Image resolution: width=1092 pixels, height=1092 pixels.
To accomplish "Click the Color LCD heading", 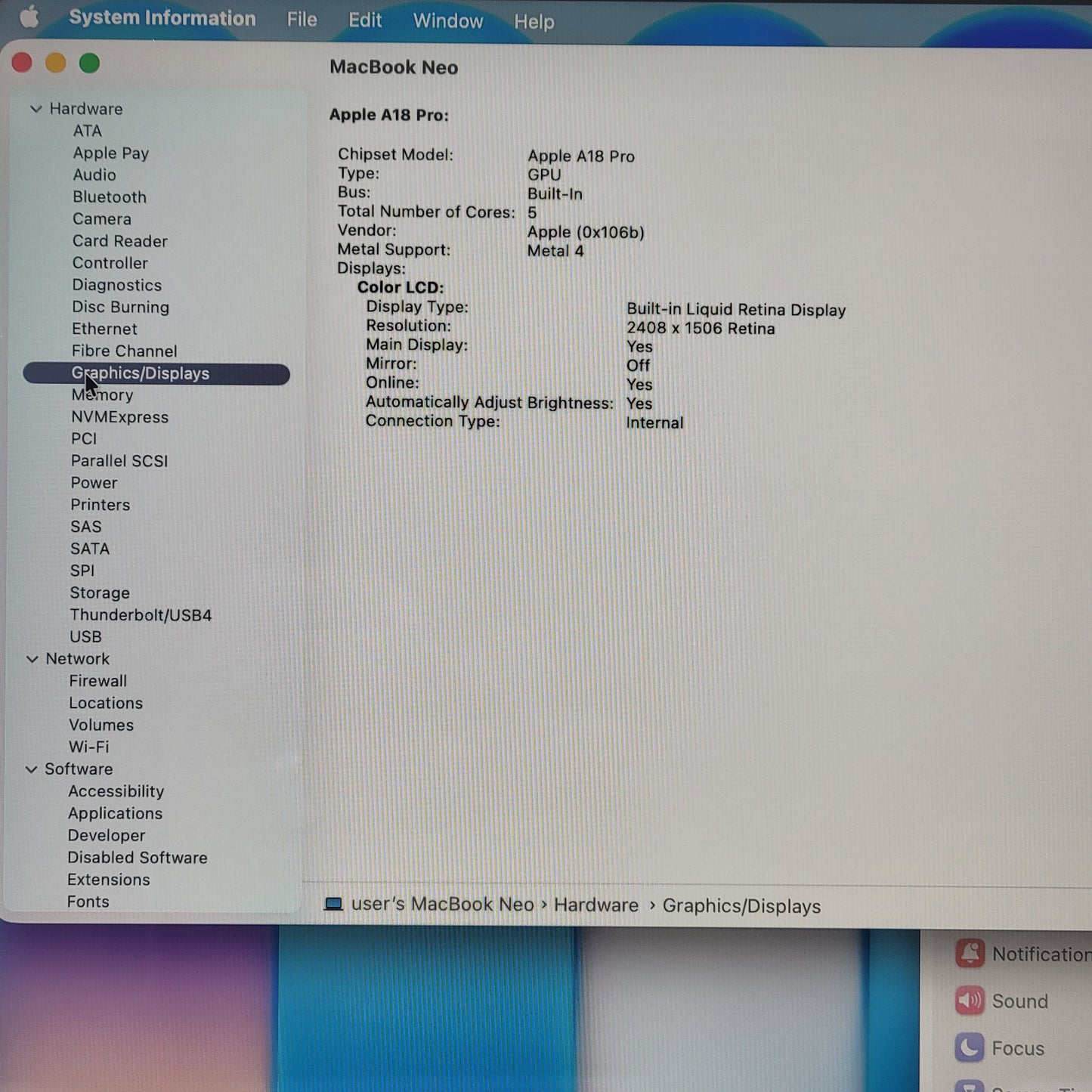I will point(401,287).
